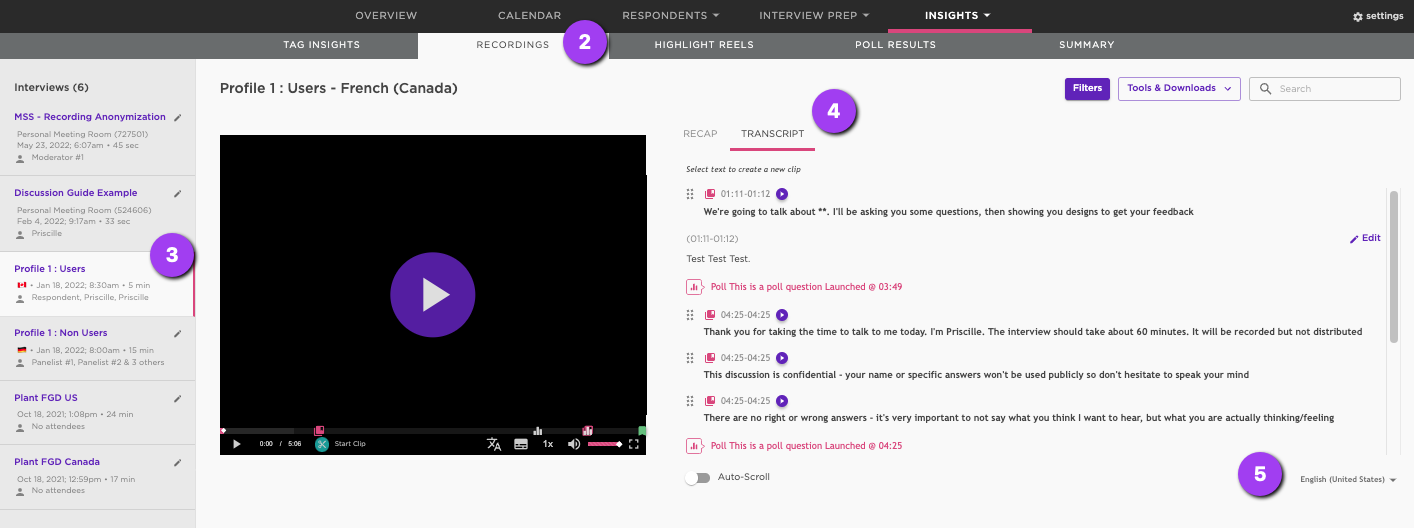Click the drag handle of the 01:11-01:12 transcript row

pyautogui.click(x=689, y=194)
